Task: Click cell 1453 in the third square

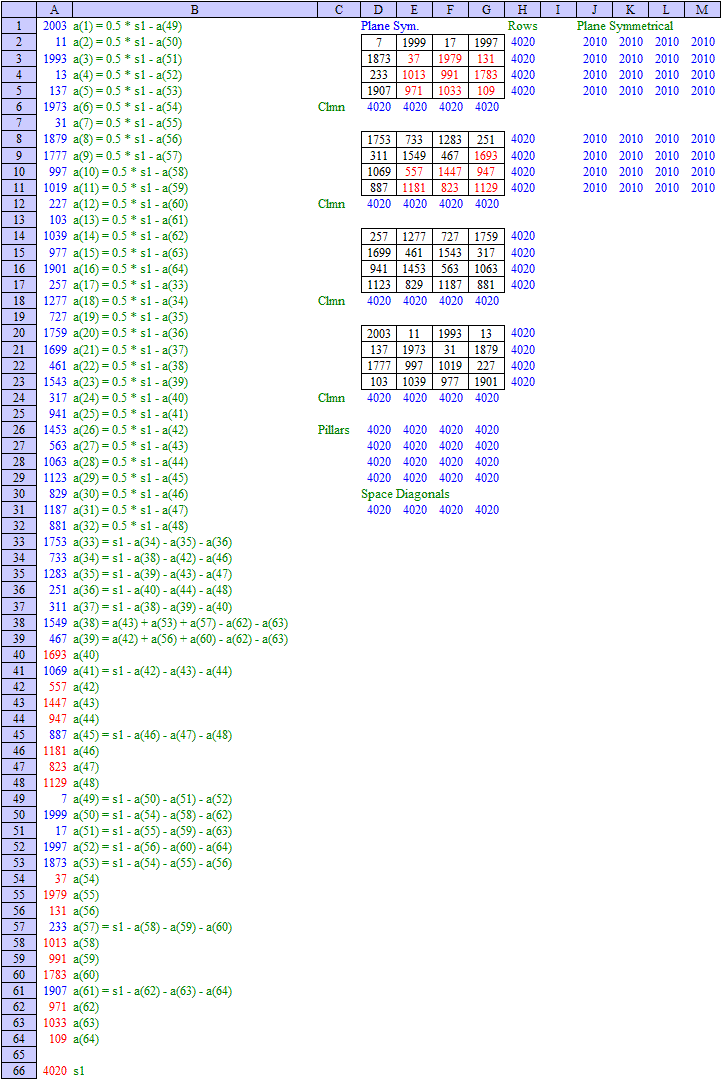Action: pyautogui.click(x=414, y=269)
